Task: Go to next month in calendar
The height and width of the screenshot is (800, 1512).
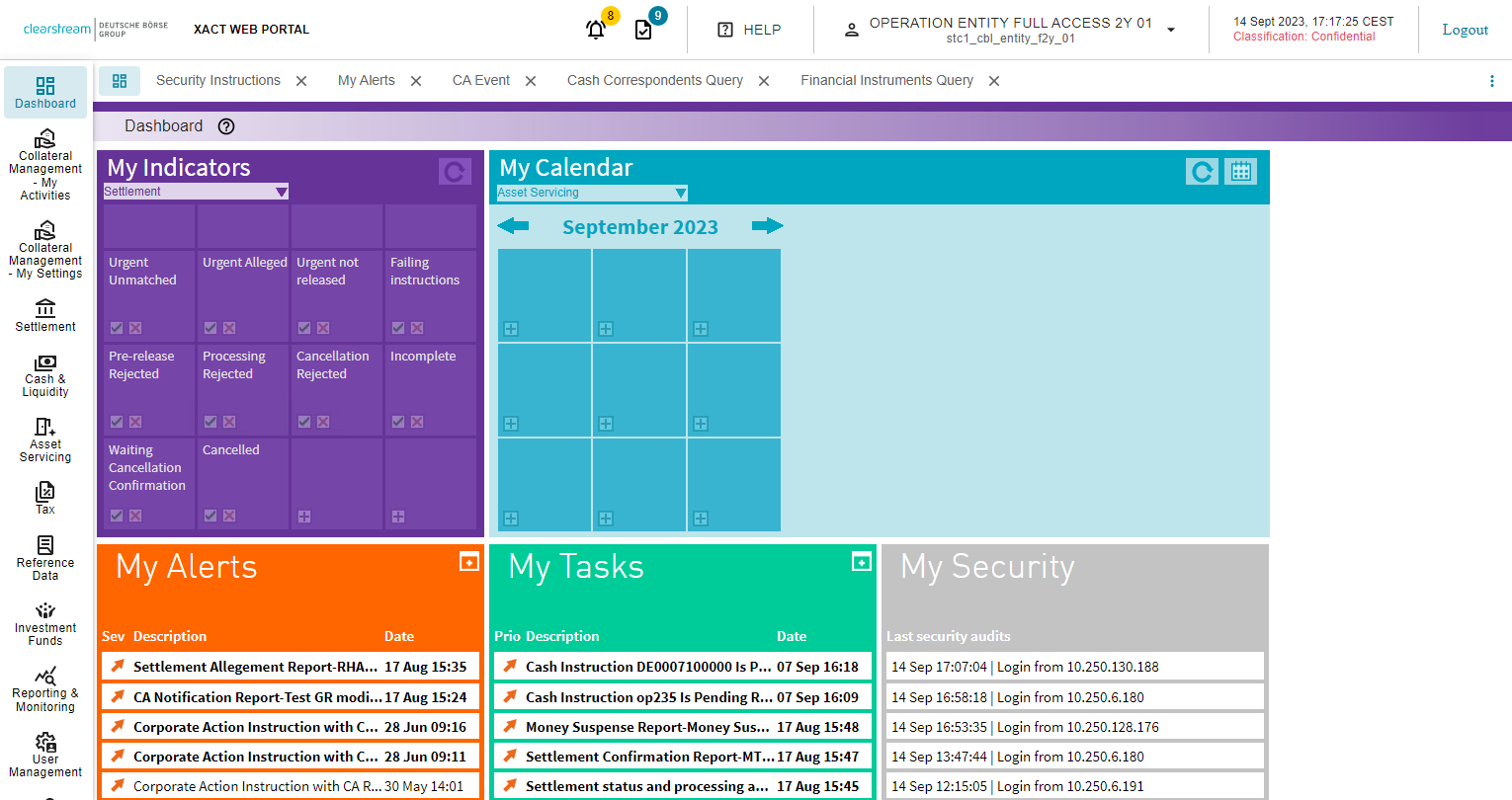Action: [x=767, y=226]
